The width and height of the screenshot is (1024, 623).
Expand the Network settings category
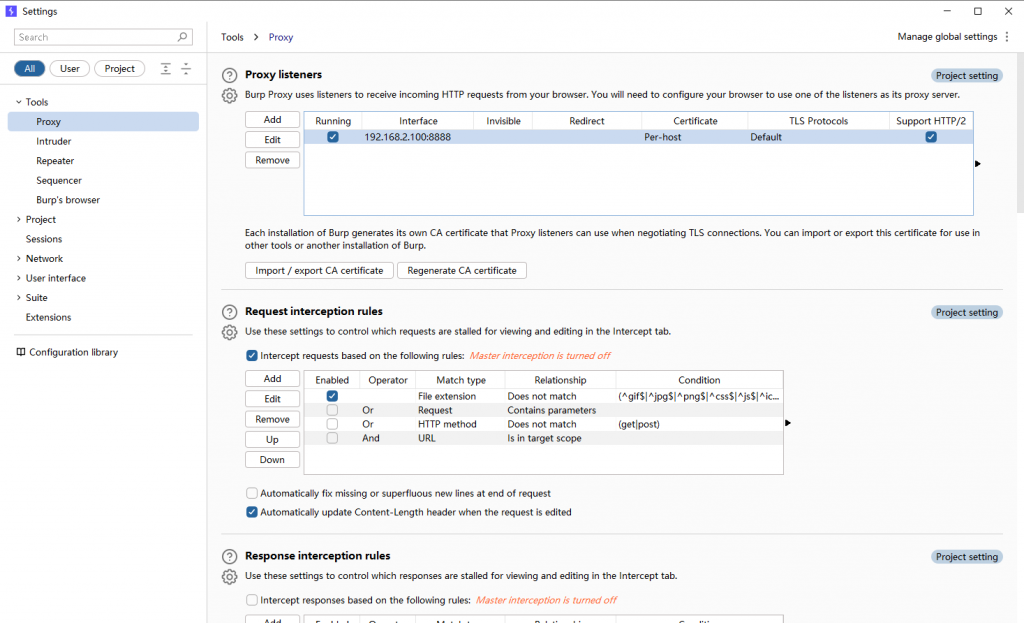[18, 258]
